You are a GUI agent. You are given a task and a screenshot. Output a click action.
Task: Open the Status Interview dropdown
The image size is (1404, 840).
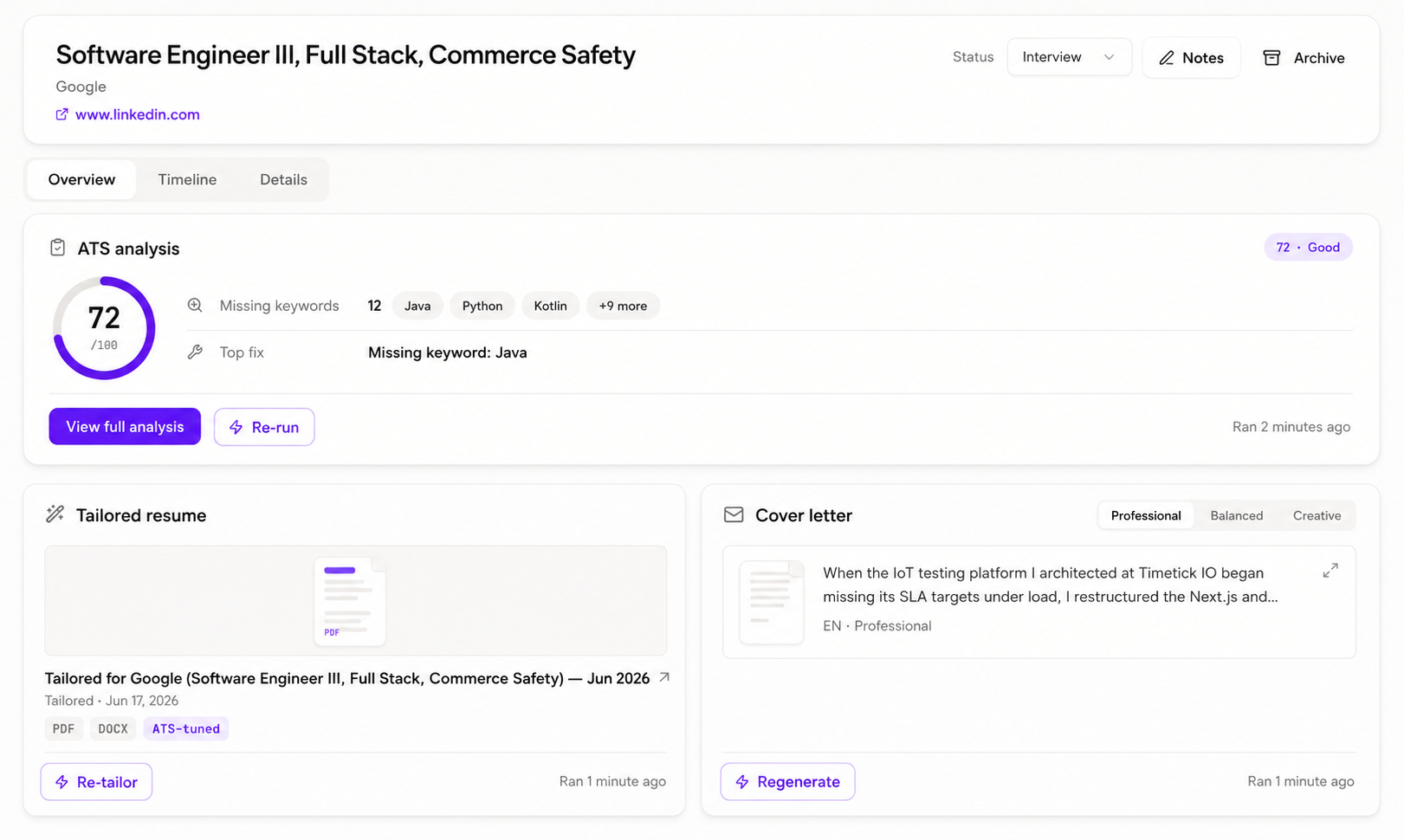(1069, 57)
